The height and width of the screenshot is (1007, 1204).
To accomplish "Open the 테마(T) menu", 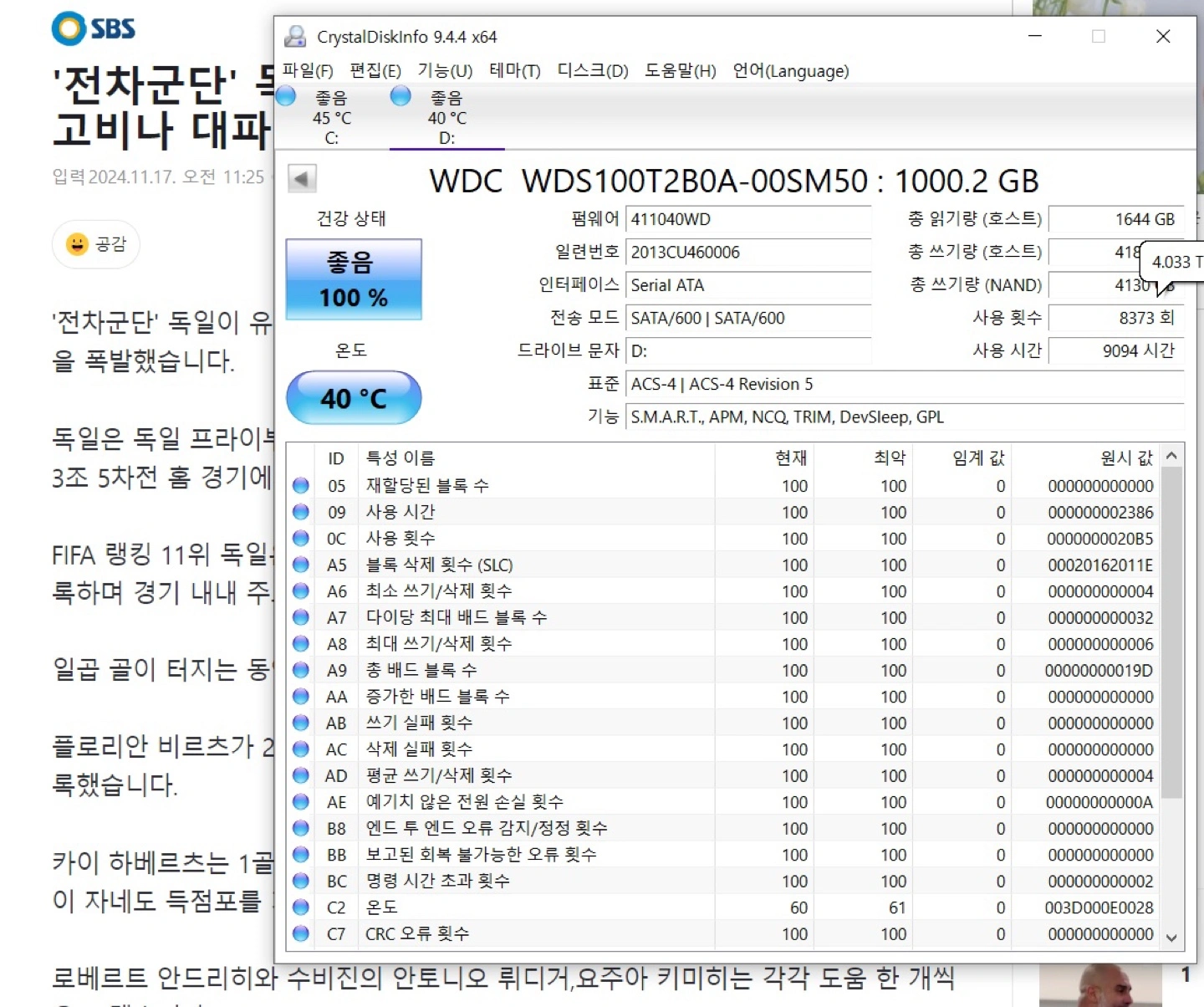I will [515, 71].
